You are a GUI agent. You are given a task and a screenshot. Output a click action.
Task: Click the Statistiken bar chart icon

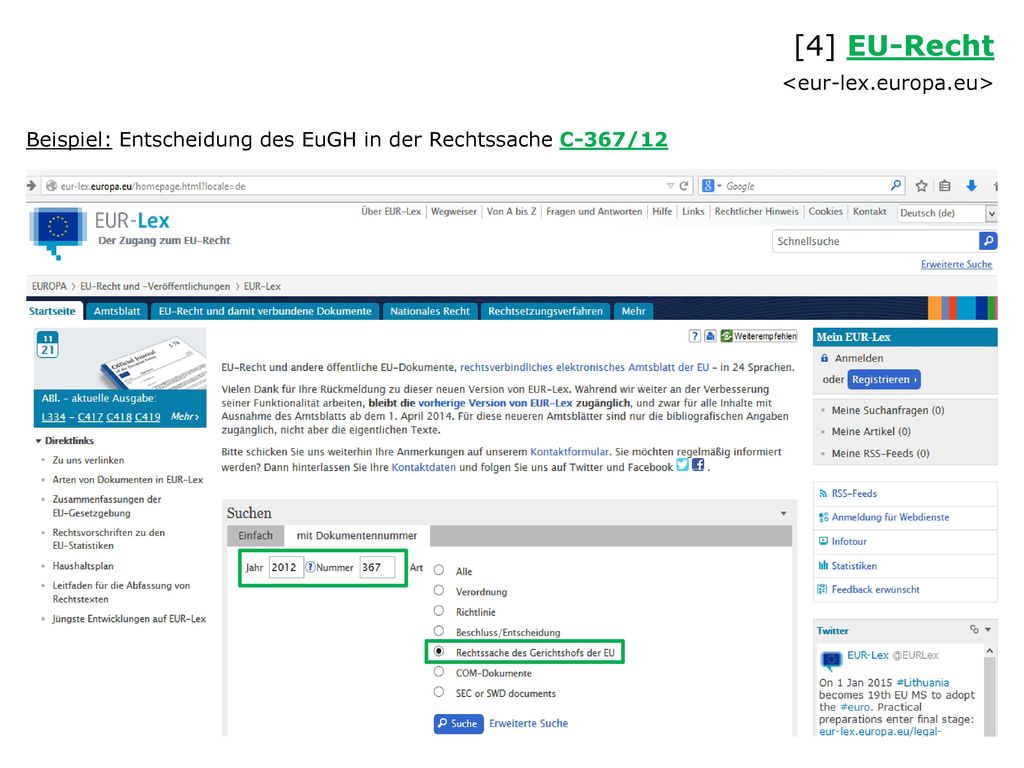[x=823, y=566]
